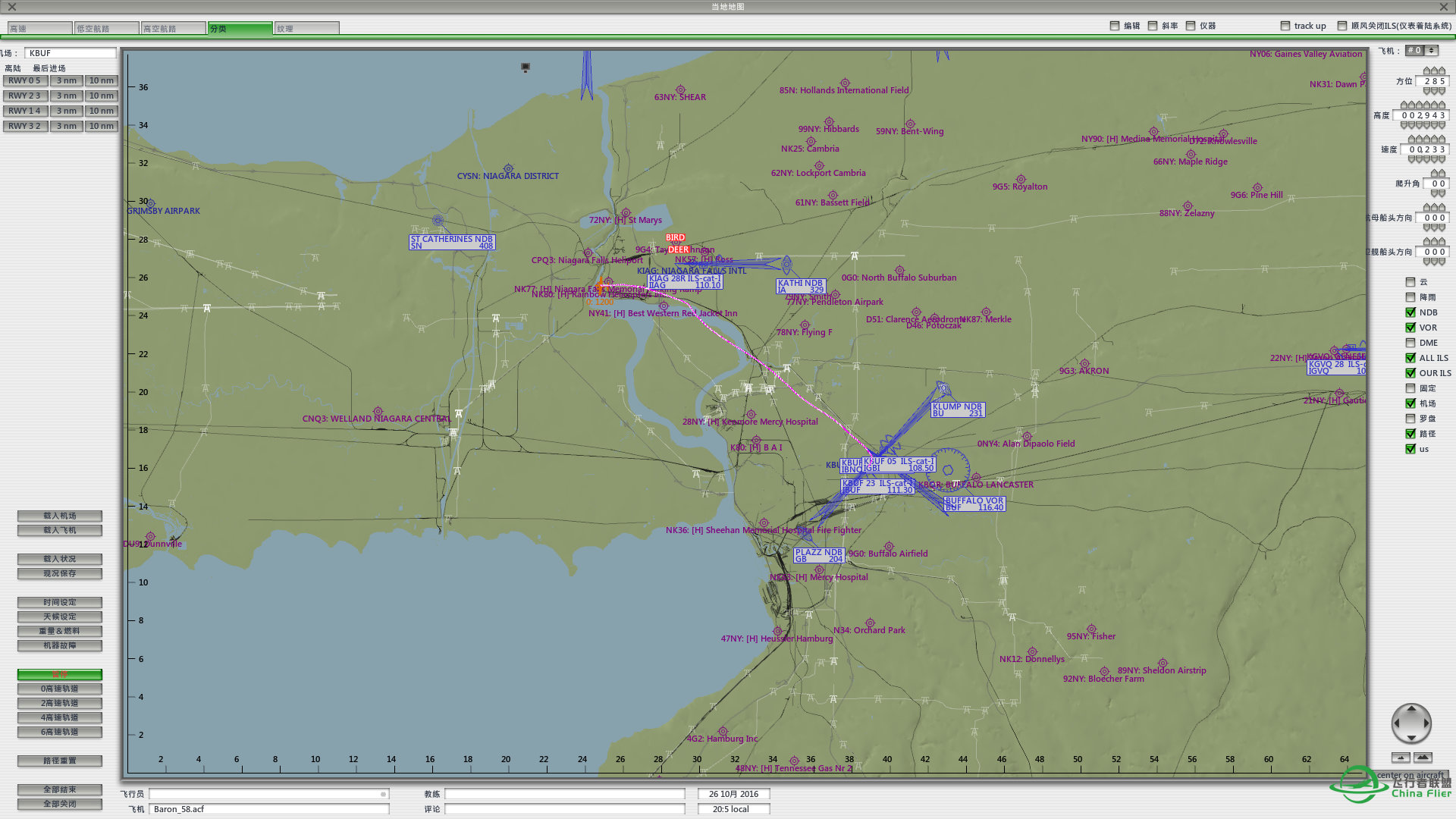Click the zoom out small-mountain icon
1456x819 pixels.
coord(1401,758)
